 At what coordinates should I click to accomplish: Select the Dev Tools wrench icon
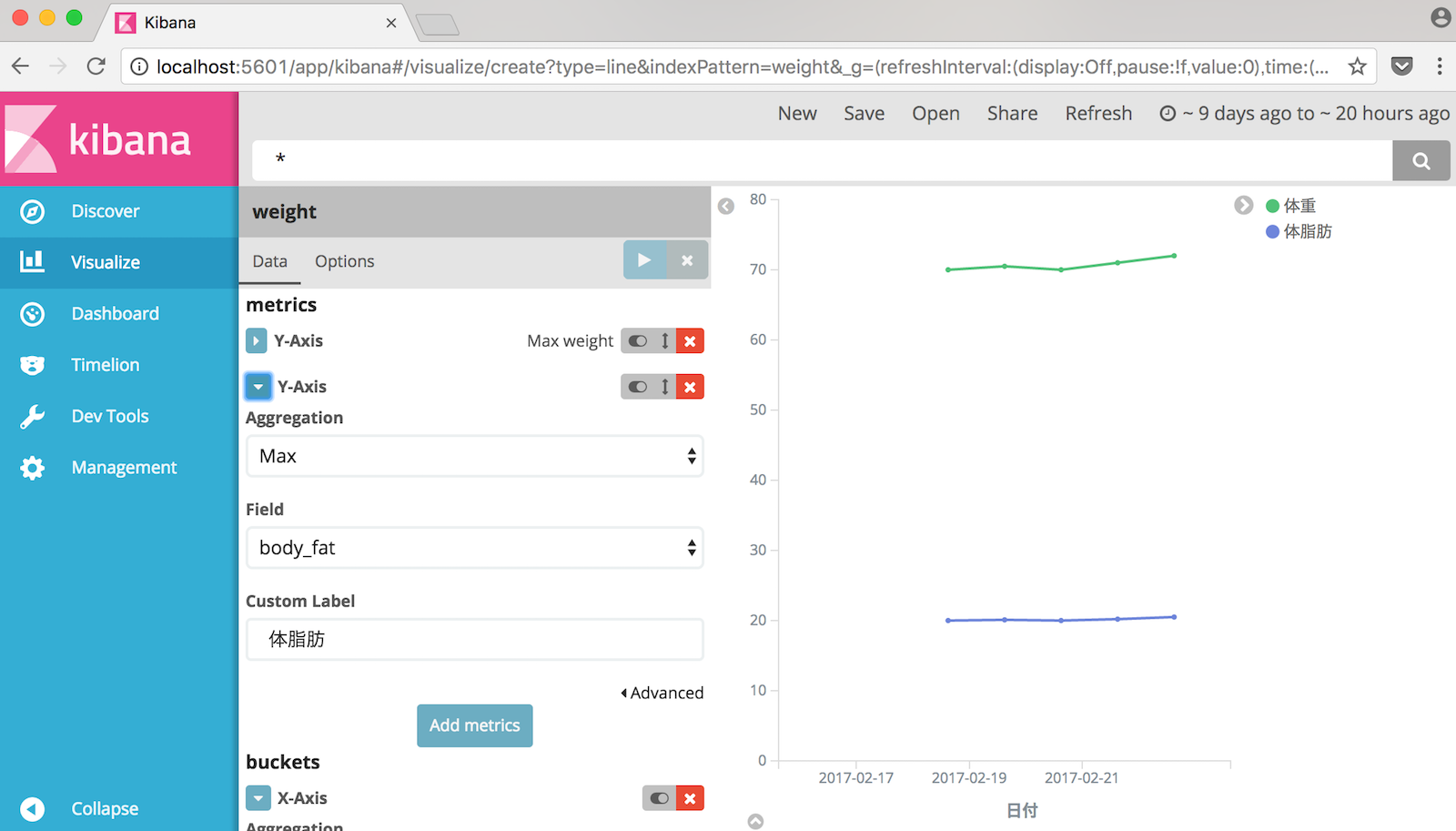point(33,416)
